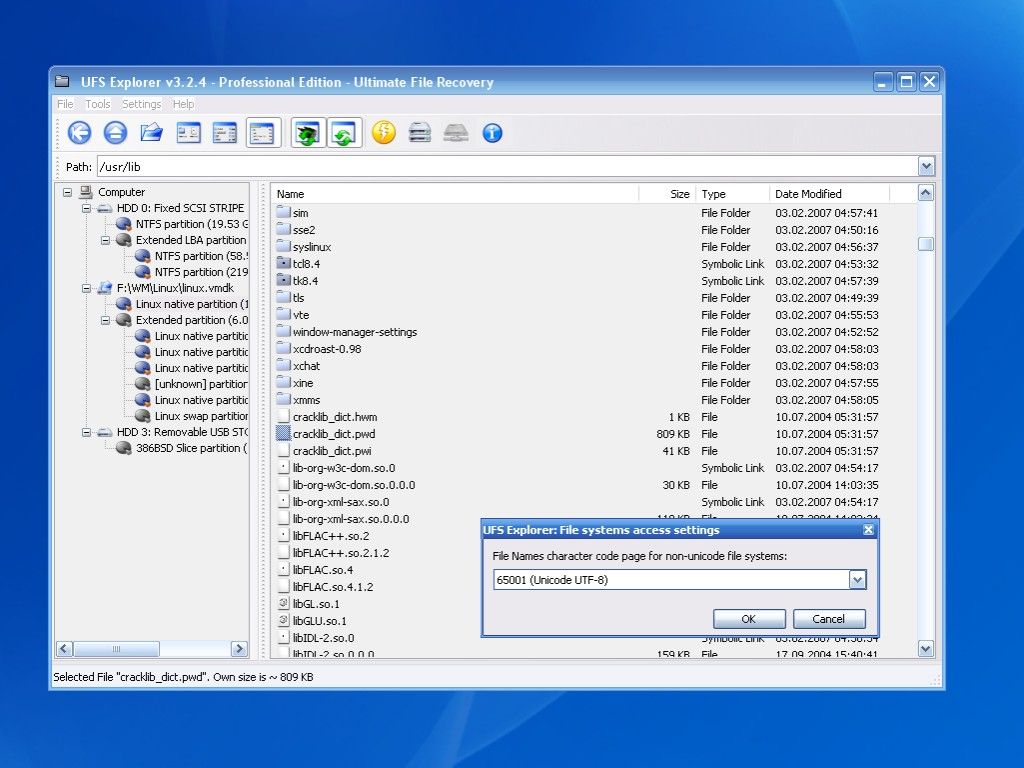Collapse the Extended LBA partition node

105,240
